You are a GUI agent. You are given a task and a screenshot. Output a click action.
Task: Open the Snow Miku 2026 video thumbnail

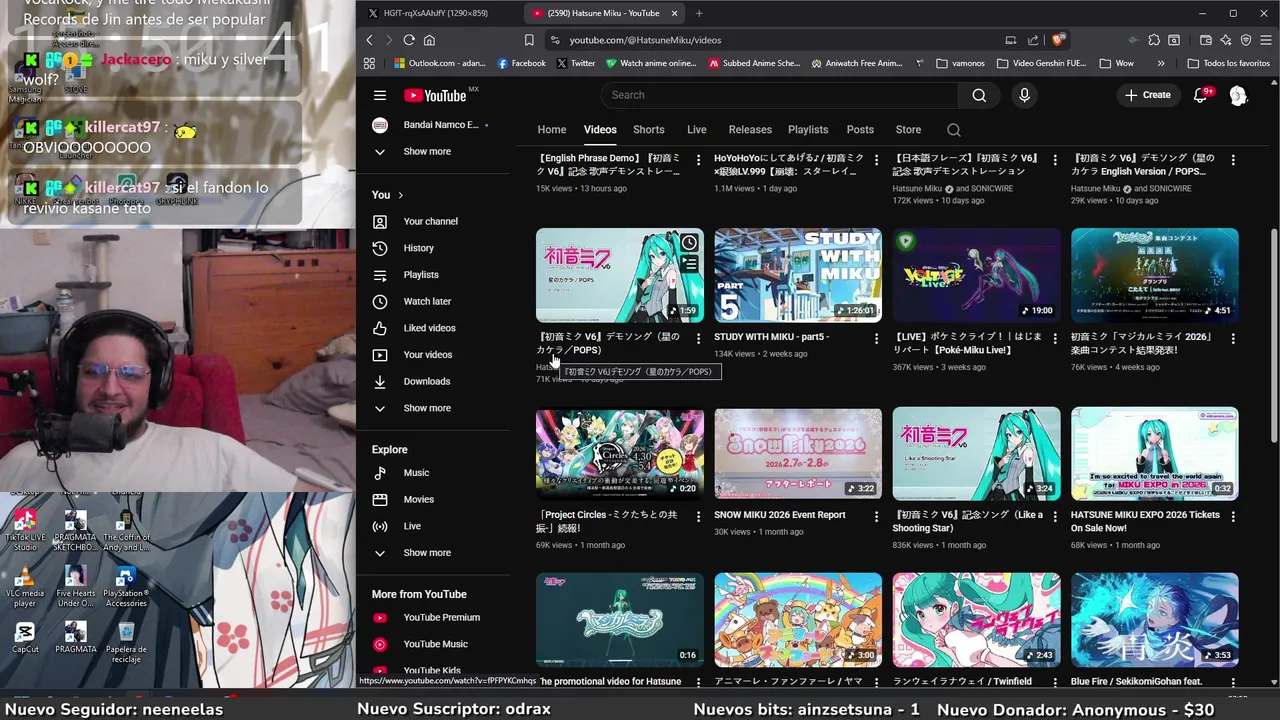(798, 453)
